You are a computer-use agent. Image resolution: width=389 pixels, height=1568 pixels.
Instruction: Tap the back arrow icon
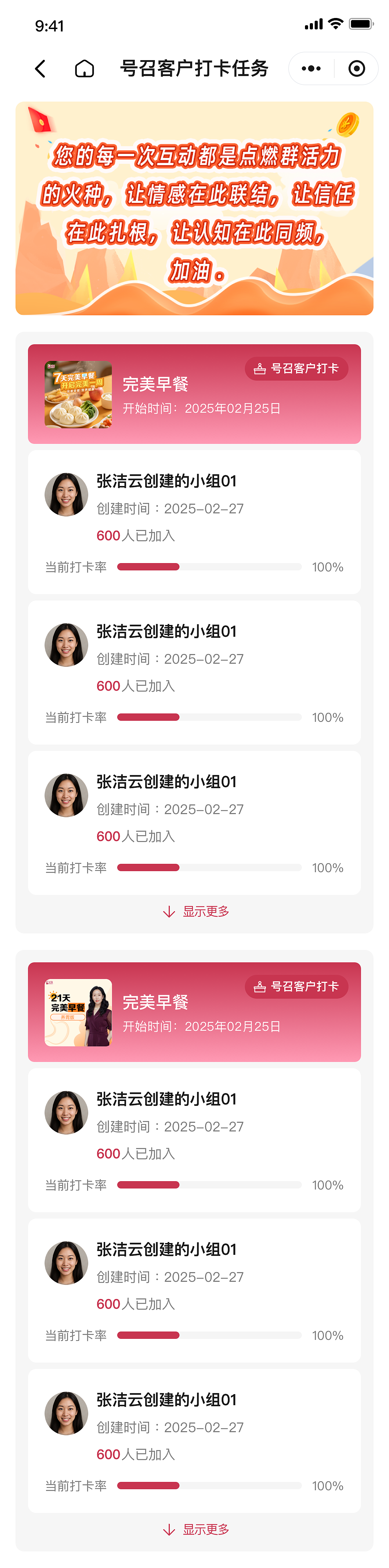40,69
